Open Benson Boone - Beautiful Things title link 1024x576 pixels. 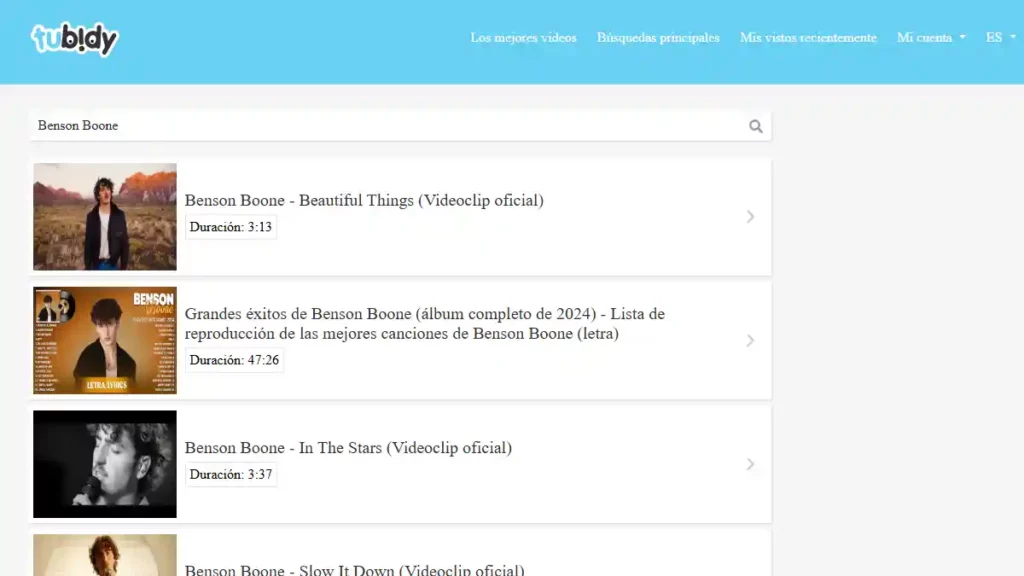tap(364, 200)
